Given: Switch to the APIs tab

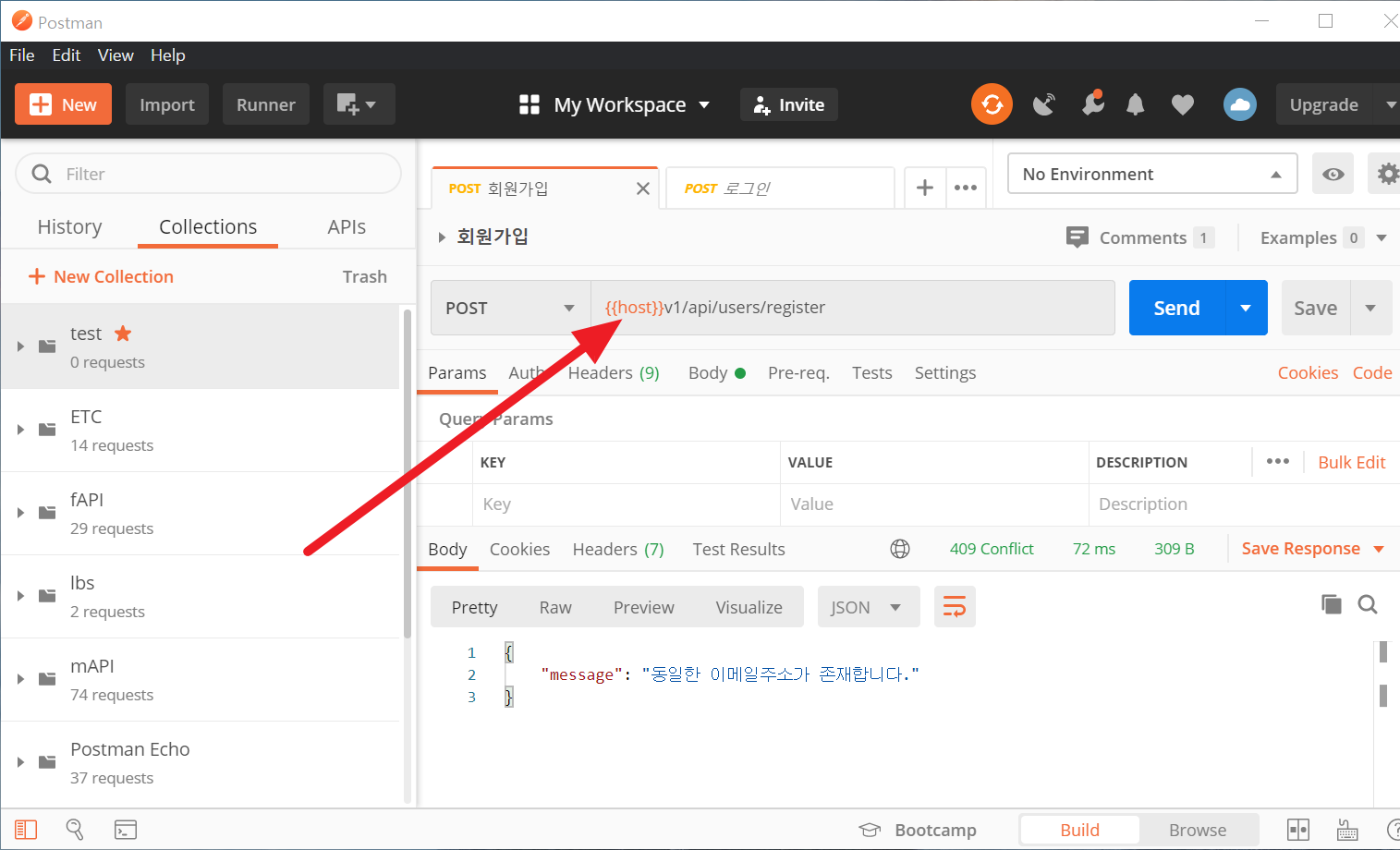Looking at the screenshot, I should (347, 226).
